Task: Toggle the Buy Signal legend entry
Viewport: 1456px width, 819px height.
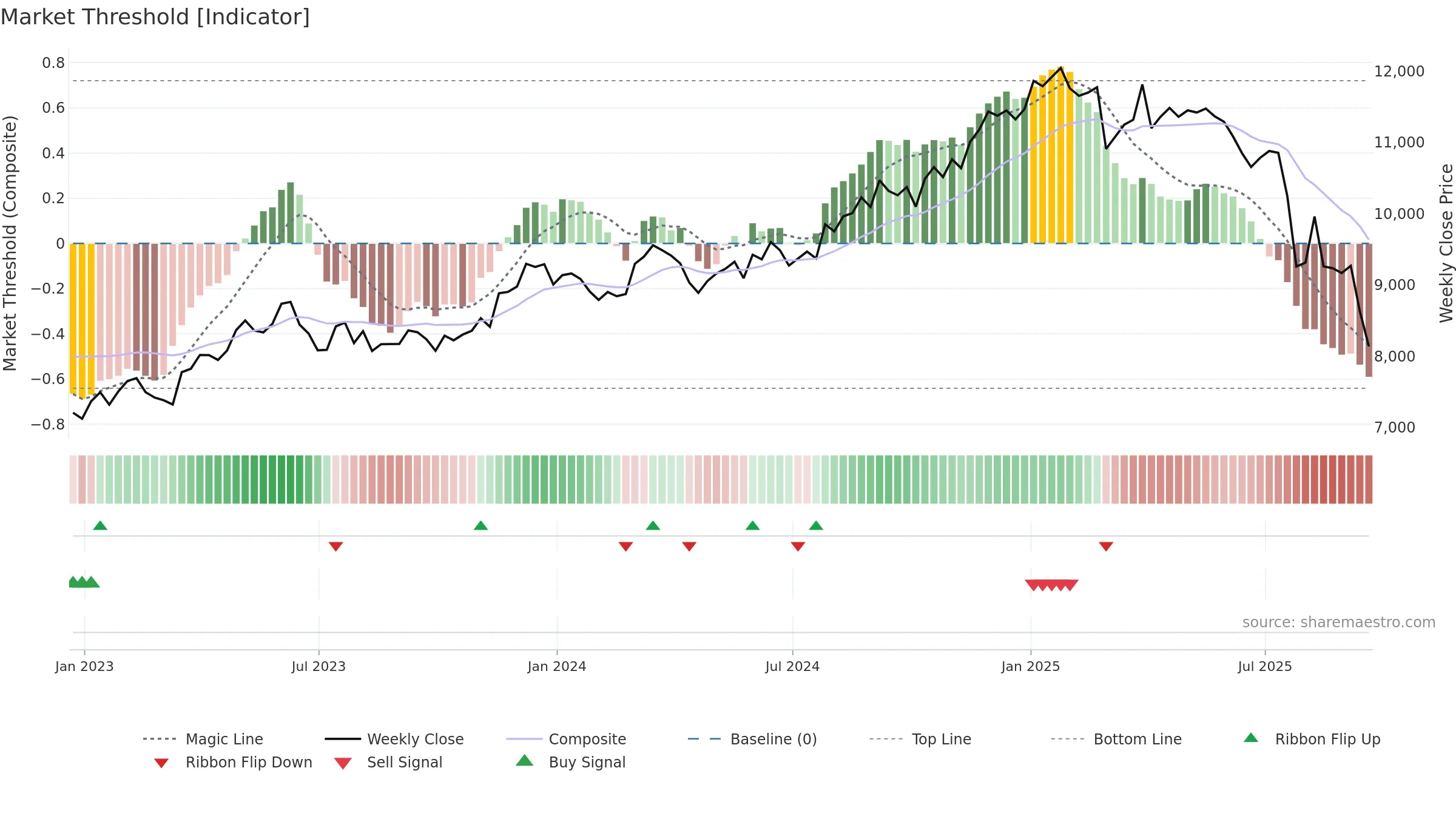Action: coord(570,762)
